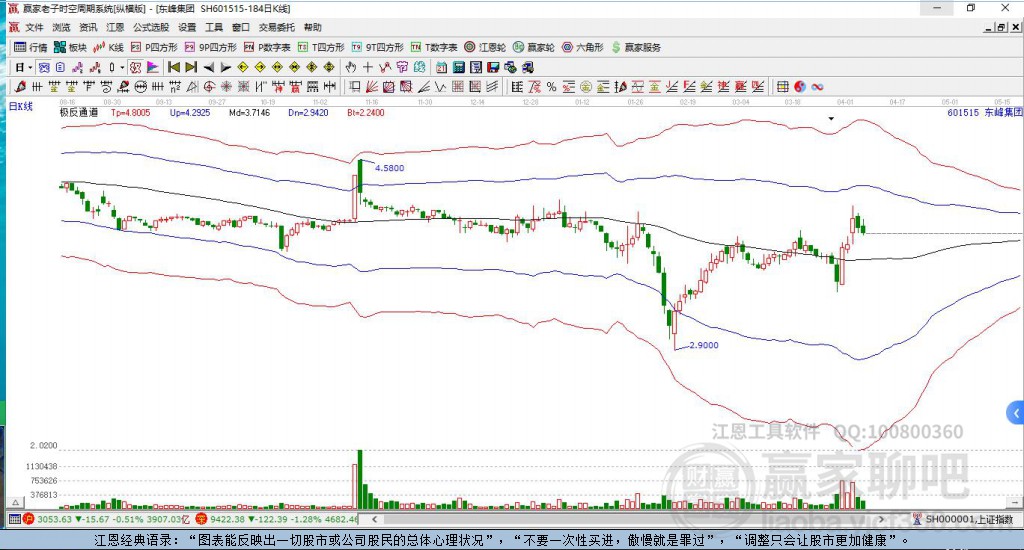Select the red pencil drawing tool
Image resolution: width=1024 pixels, height=550 pixels.
20,87
